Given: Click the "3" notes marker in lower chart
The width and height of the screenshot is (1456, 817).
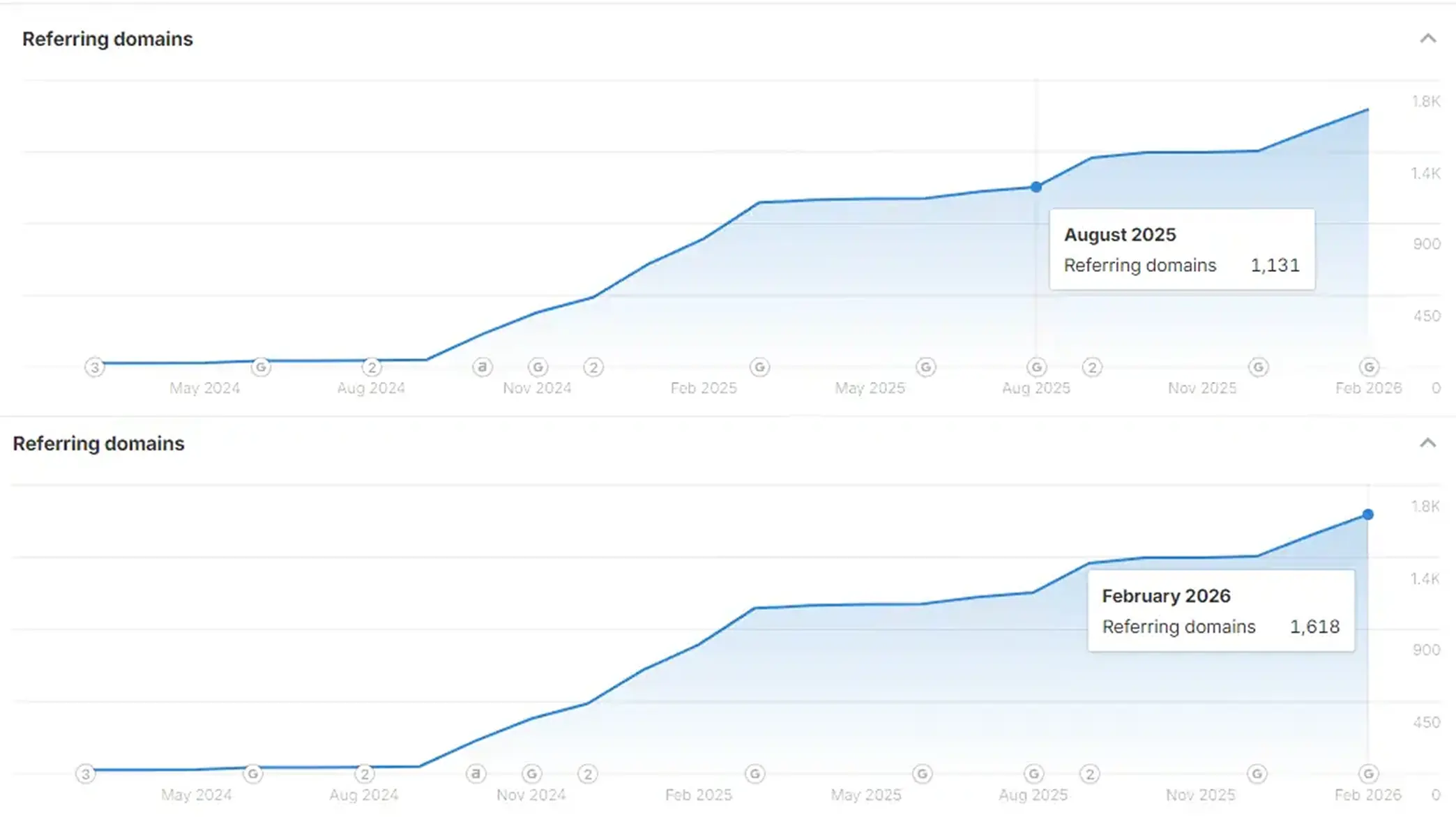Looking at the screenshot, I should tap(86, 774).
